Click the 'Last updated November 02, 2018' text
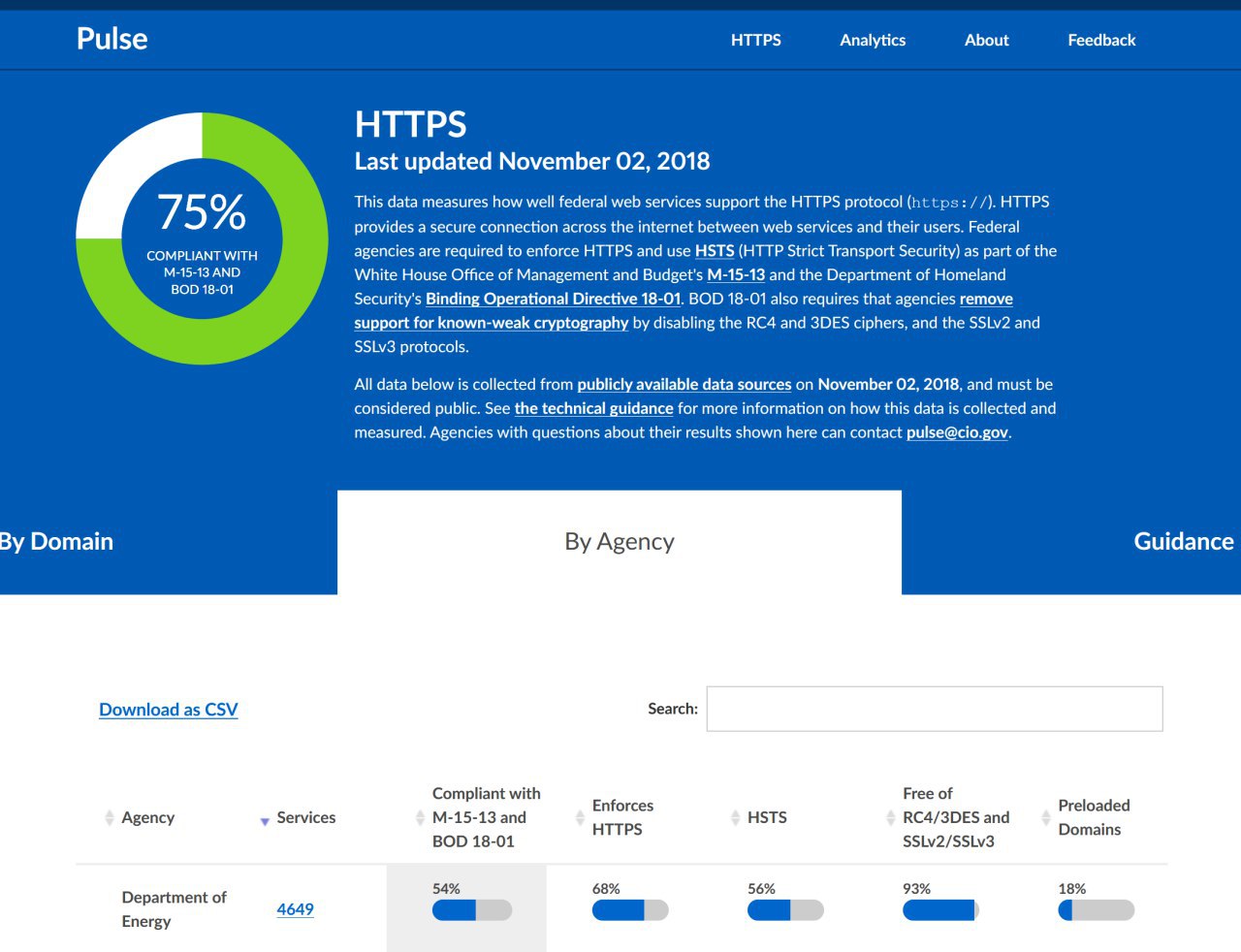This screenshot has width=1241, height=952. pyautogui.click(x=532, y=161)
